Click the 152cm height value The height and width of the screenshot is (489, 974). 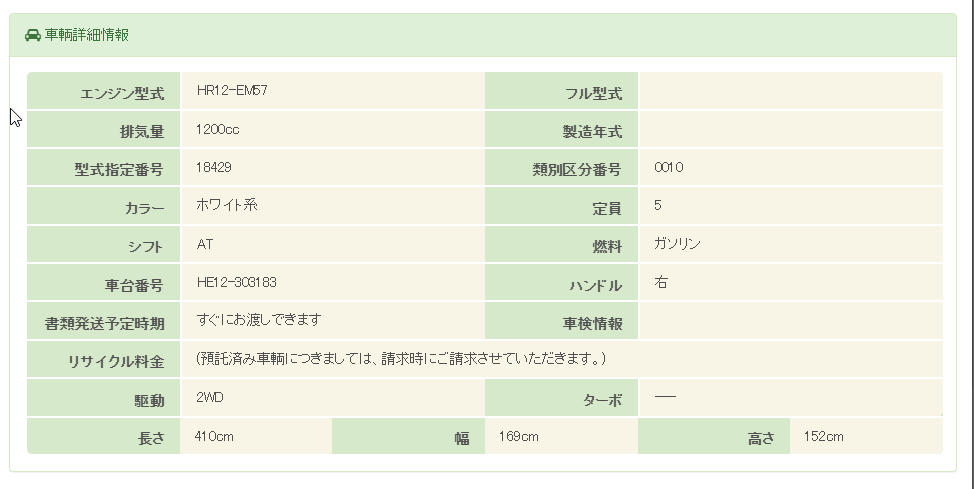(824, 436)
